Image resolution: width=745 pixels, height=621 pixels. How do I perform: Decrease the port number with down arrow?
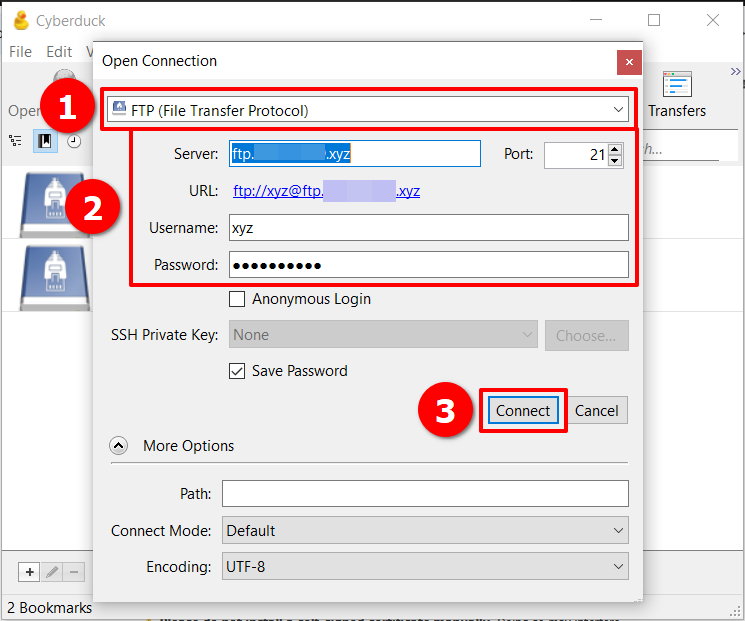[615, 161]
